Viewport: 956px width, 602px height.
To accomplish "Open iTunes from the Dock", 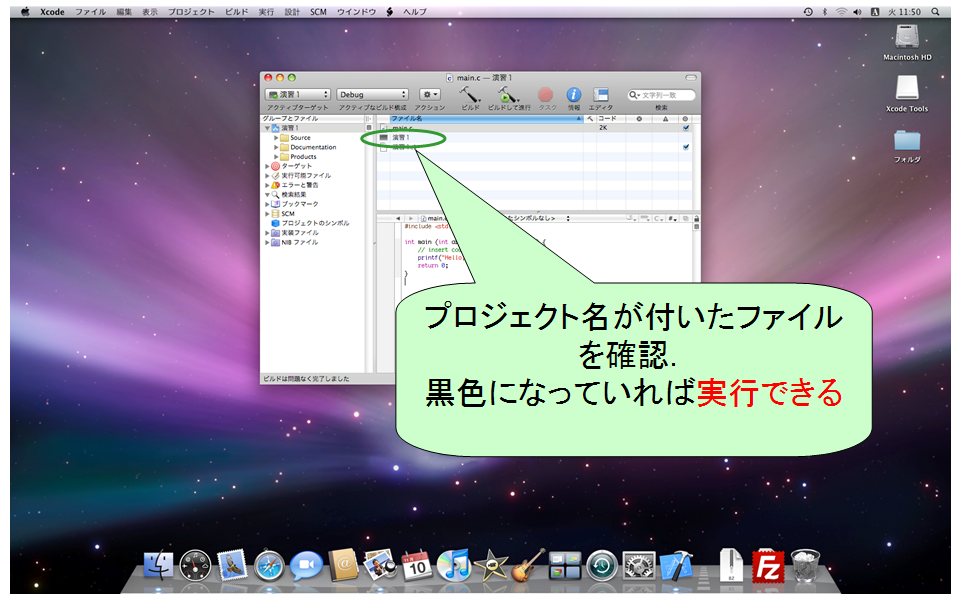I will point(454,565).
